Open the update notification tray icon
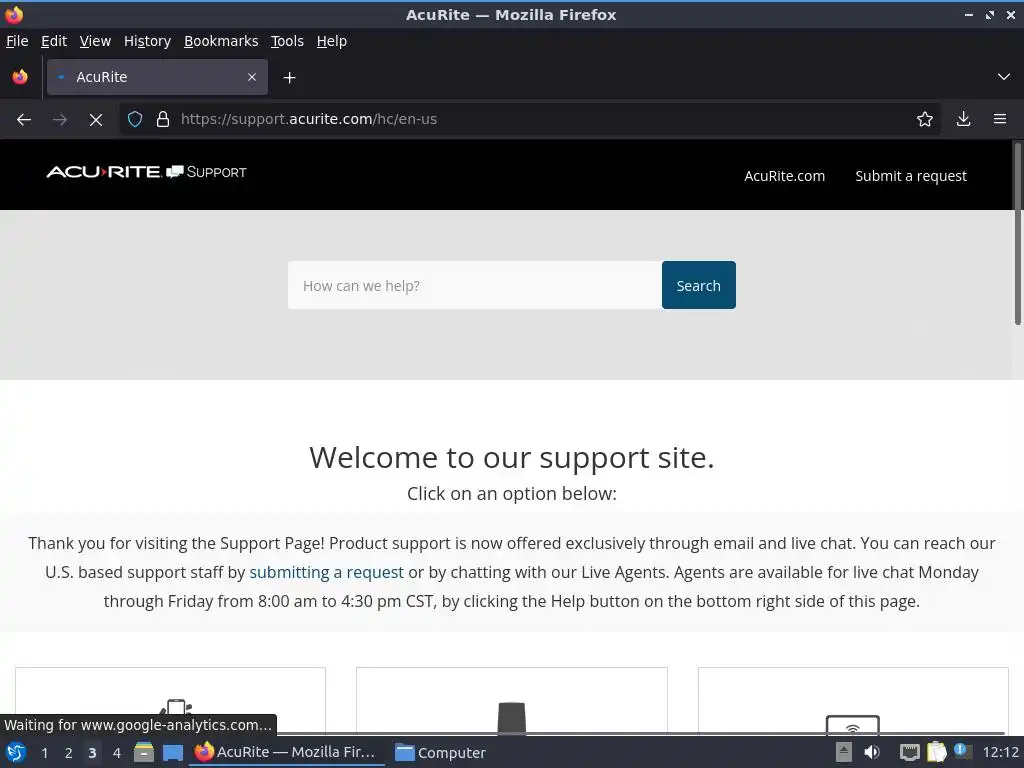The width and height of the screenshot is (1024, 768). pos(963,751)
